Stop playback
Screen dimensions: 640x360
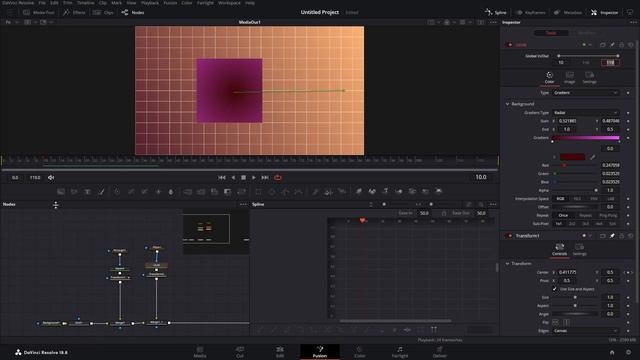point(243,178)
